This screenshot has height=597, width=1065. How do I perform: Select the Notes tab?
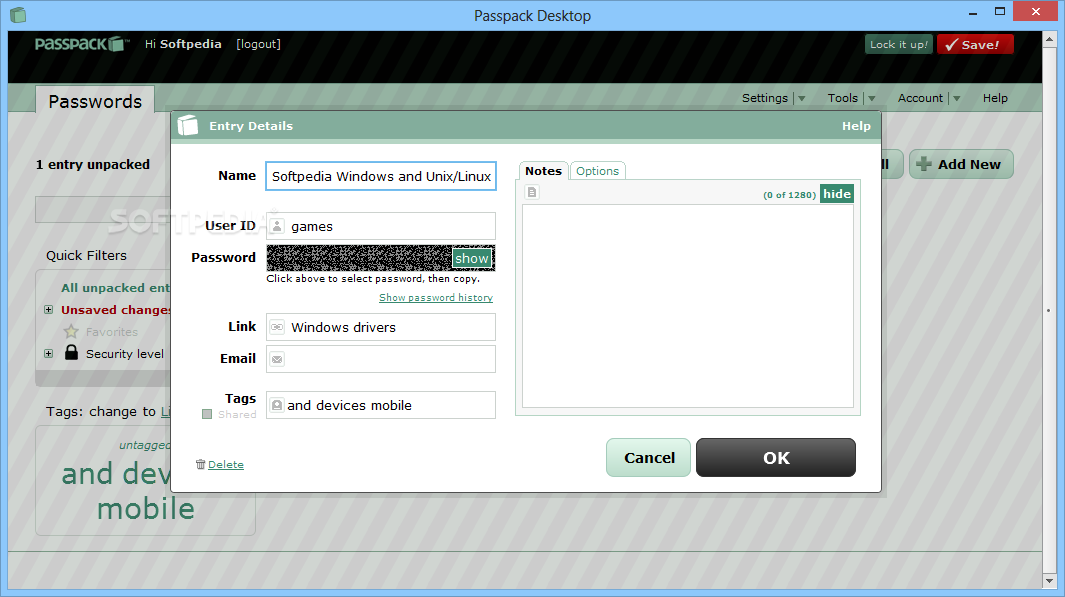tap(543, 171)
